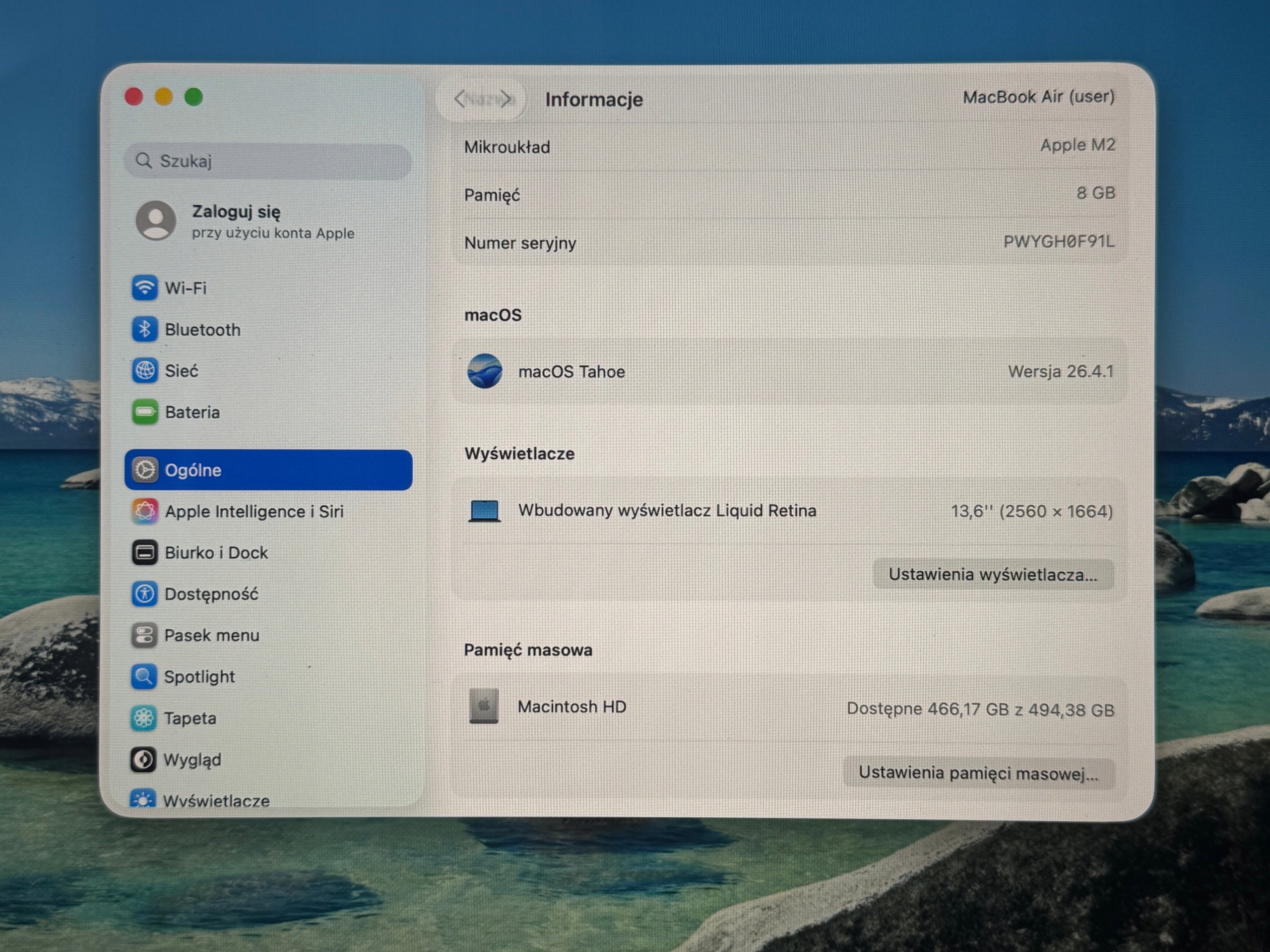Screen dimensions: 1270x952
Task: Select the Sieć network icon
Action: [x=145, y=371]
